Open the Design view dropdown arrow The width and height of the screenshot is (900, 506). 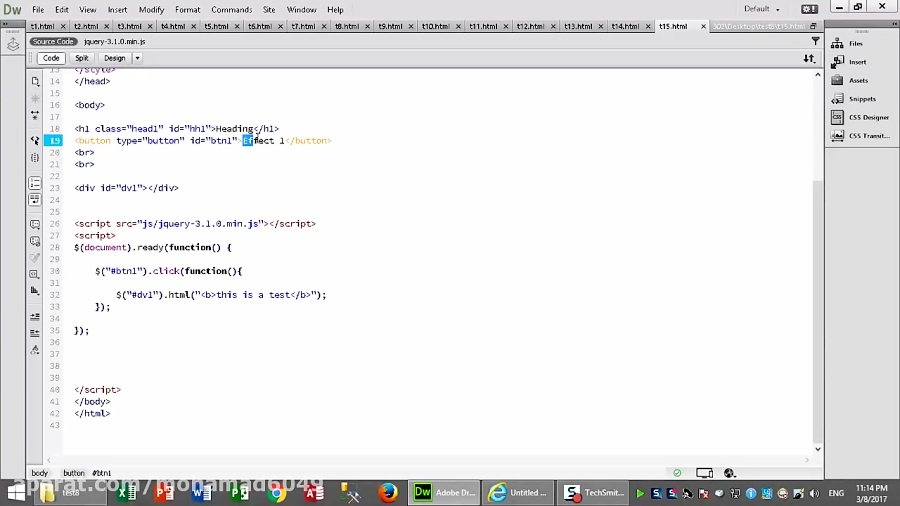click(137, 58)
